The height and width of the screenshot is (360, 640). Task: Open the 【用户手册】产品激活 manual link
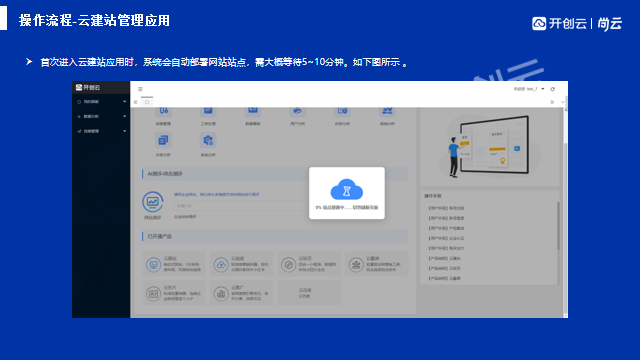[x=446, y=228]
